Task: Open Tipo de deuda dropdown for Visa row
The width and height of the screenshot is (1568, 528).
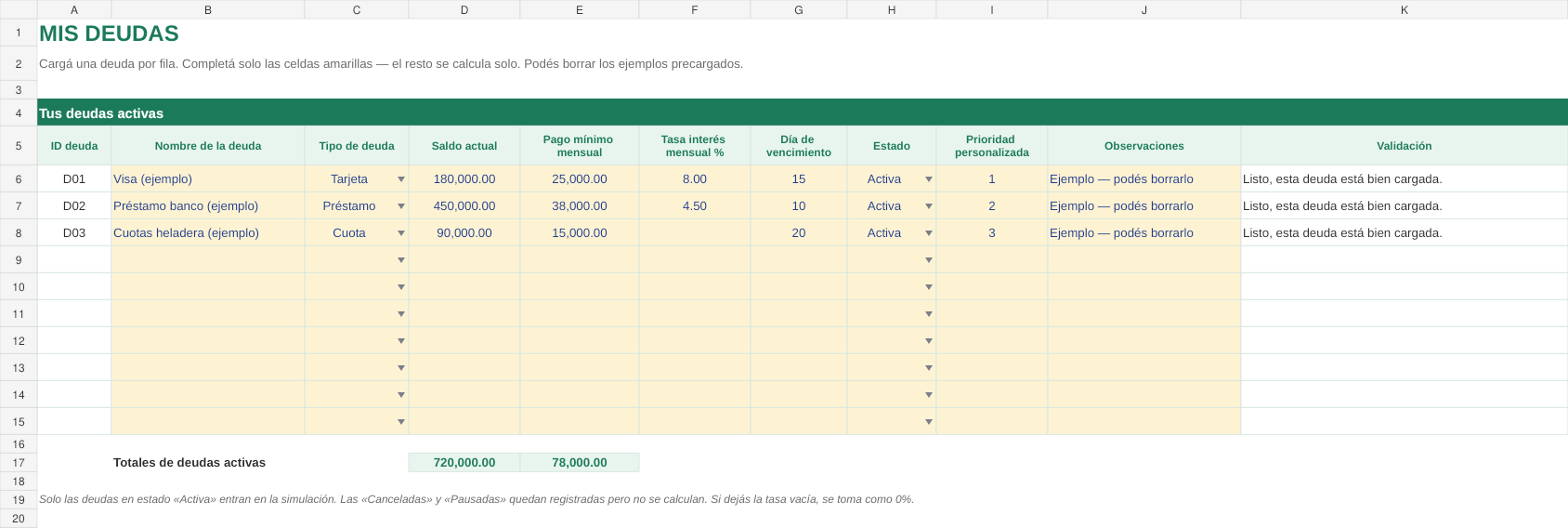Action: [x=401, y=179]
